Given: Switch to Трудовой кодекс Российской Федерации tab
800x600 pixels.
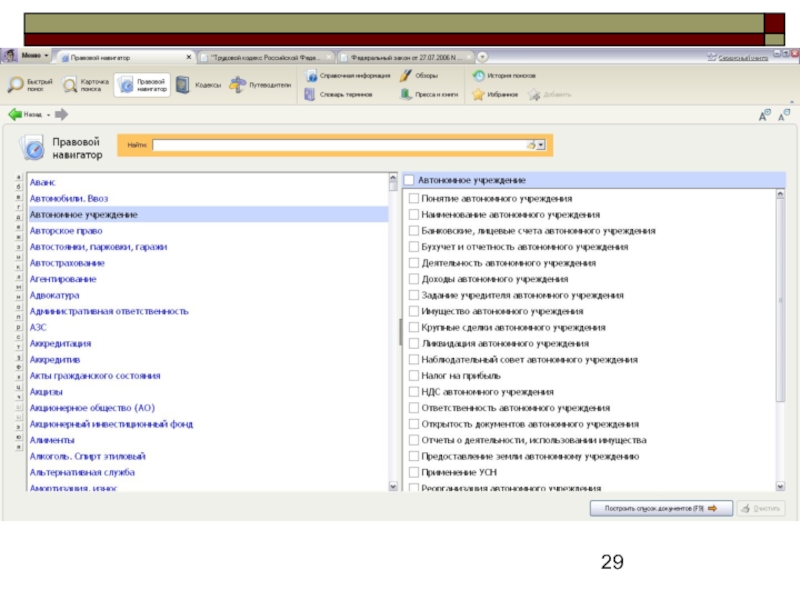Looking at the screenshot, I should 265,57.
